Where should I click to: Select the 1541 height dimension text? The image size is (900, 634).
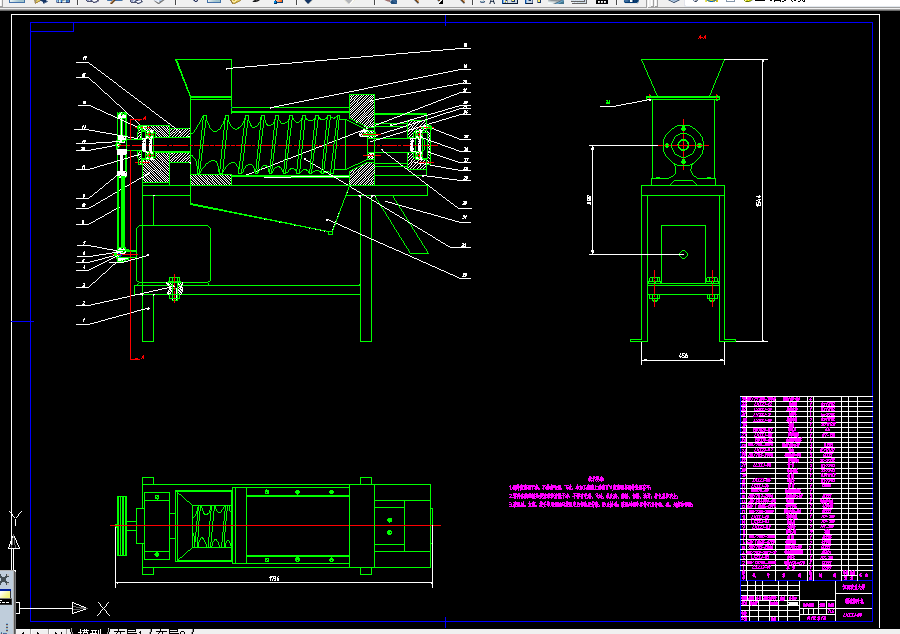coord(759,200)
